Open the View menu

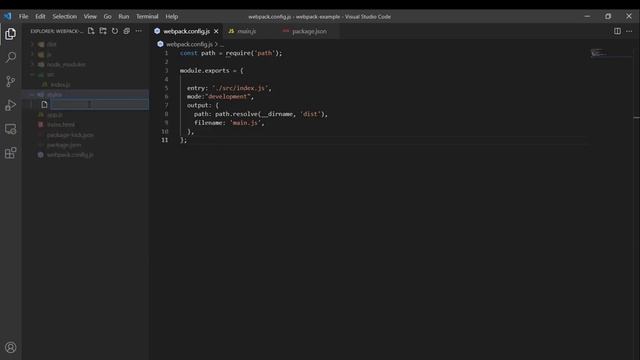pyautogui.click(x=90, y=17)
